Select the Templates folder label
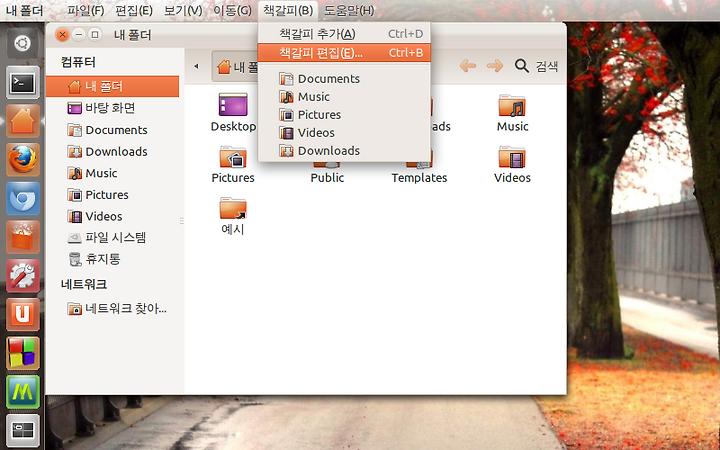720x450 pixels. click(419, 178)
